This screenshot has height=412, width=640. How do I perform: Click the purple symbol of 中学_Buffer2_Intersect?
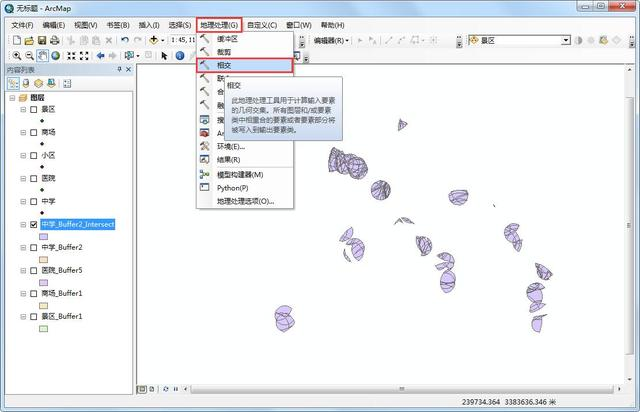coord(43,236)
